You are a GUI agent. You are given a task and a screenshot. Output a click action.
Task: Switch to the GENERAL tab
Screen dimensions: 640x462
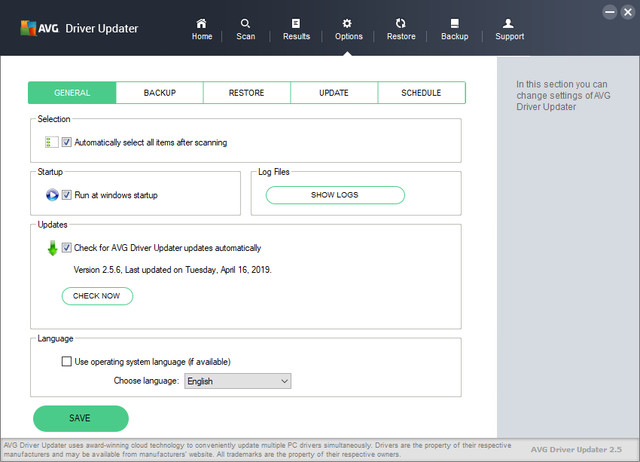[x=72, y=93]
